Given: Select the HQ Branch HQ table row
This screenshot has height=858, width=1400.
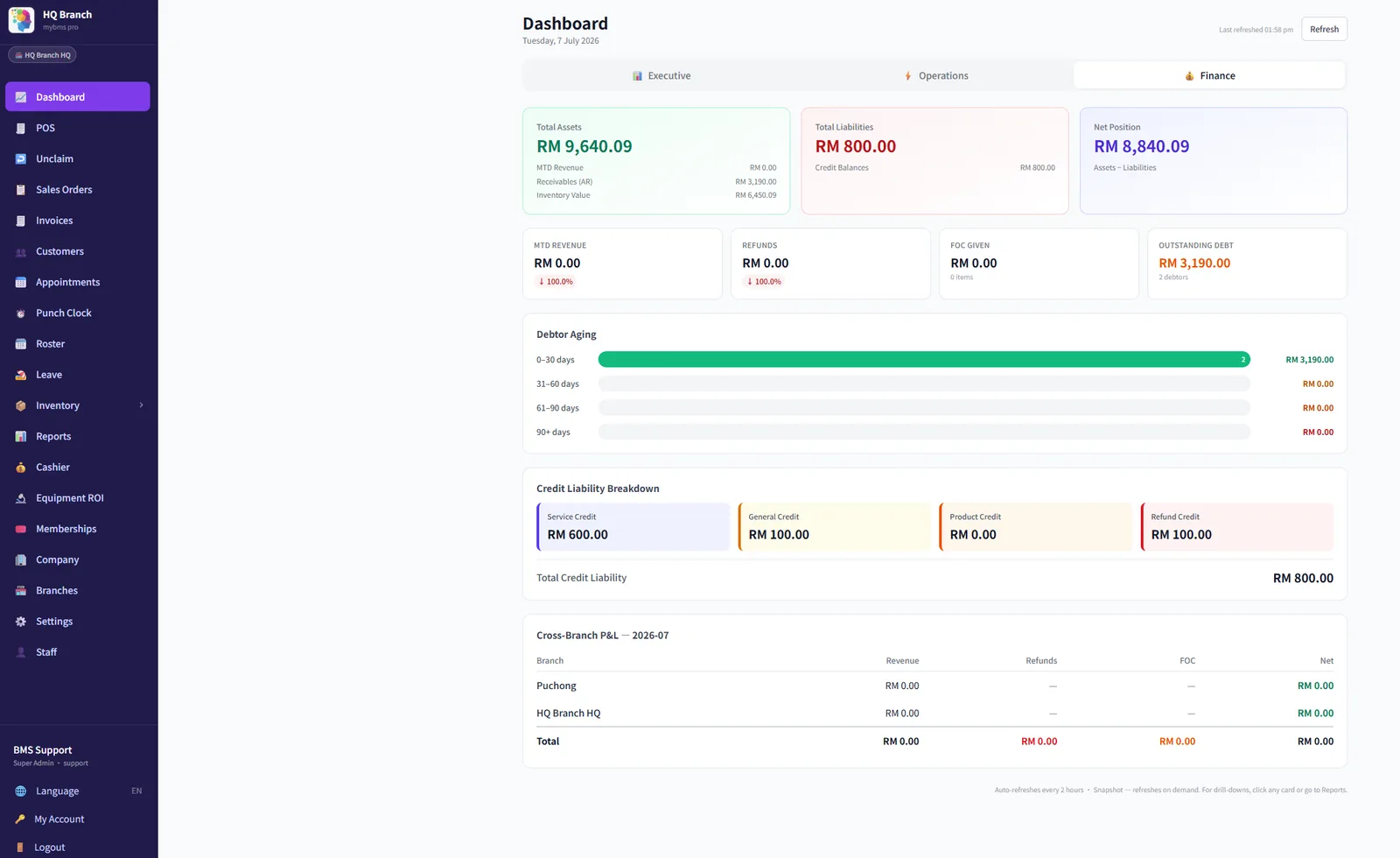Looking at the screenshot, I should pyautogui.click(x=934, y=714).
